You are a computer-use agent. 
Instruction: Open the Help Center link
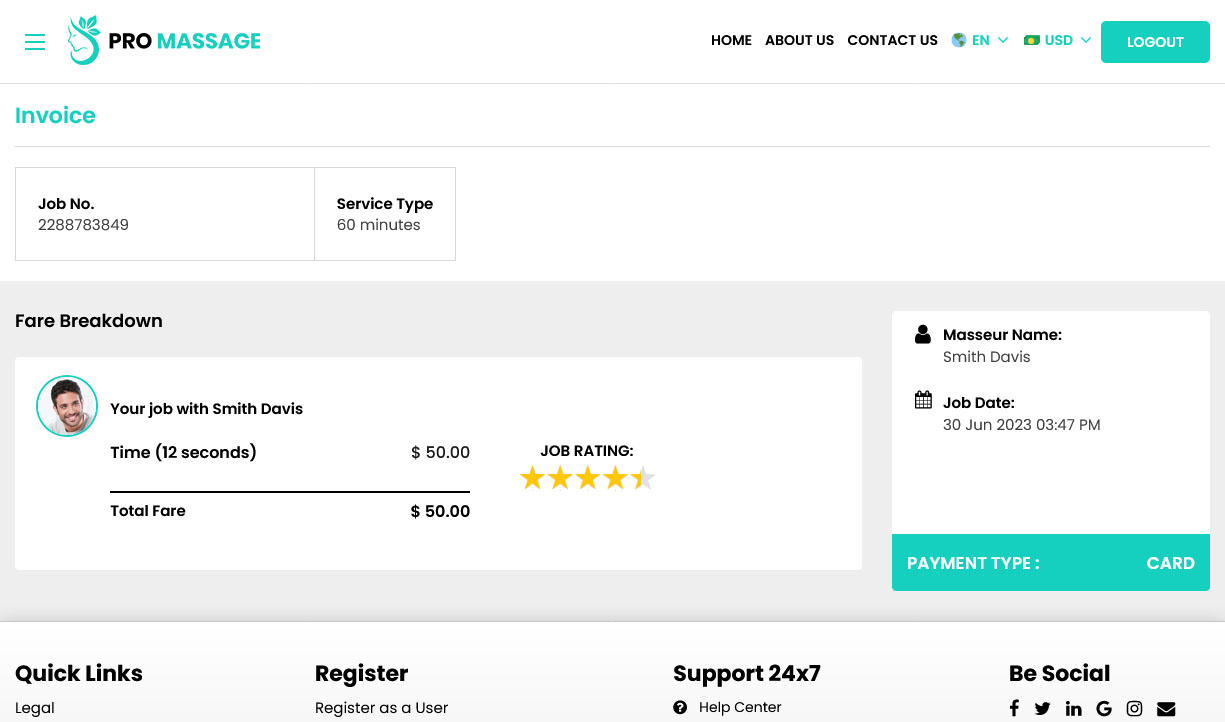tap(740, 707)
